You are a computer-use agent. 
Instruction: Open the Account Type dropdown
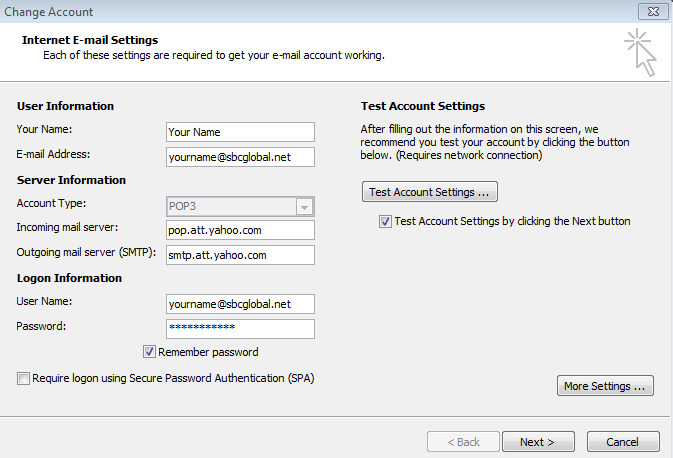(304, 207)
